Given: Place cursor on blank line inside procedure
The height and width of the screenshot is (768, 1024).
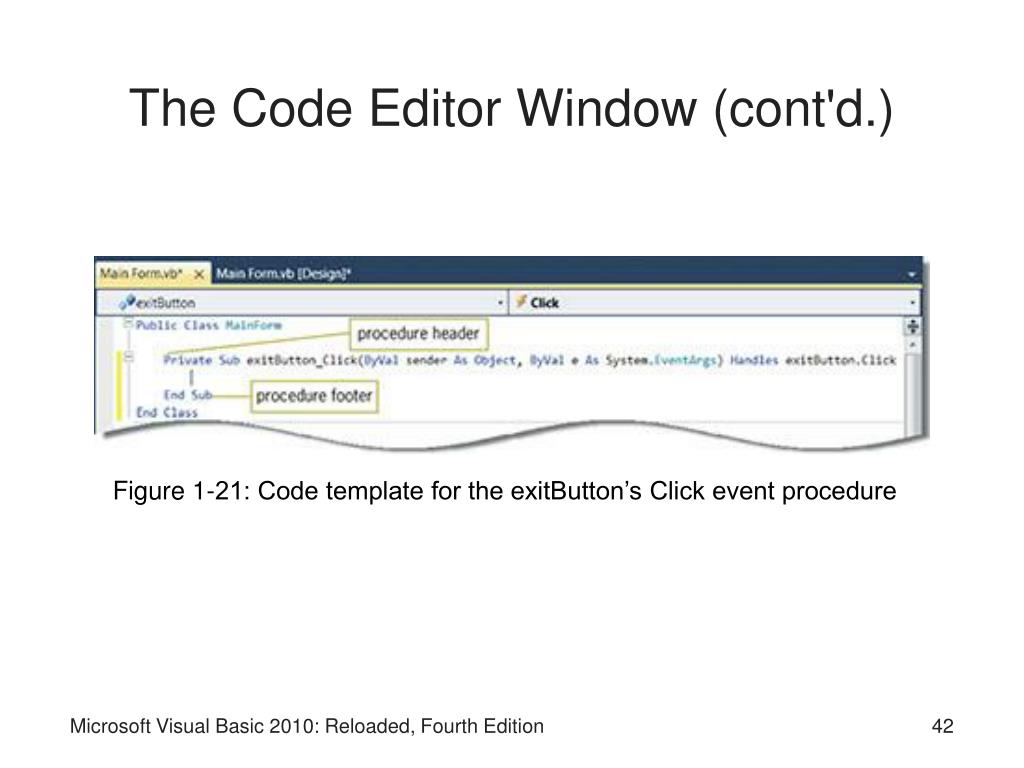Looking at the screenshot, I should pyautogui.click(x=191, y=377).
